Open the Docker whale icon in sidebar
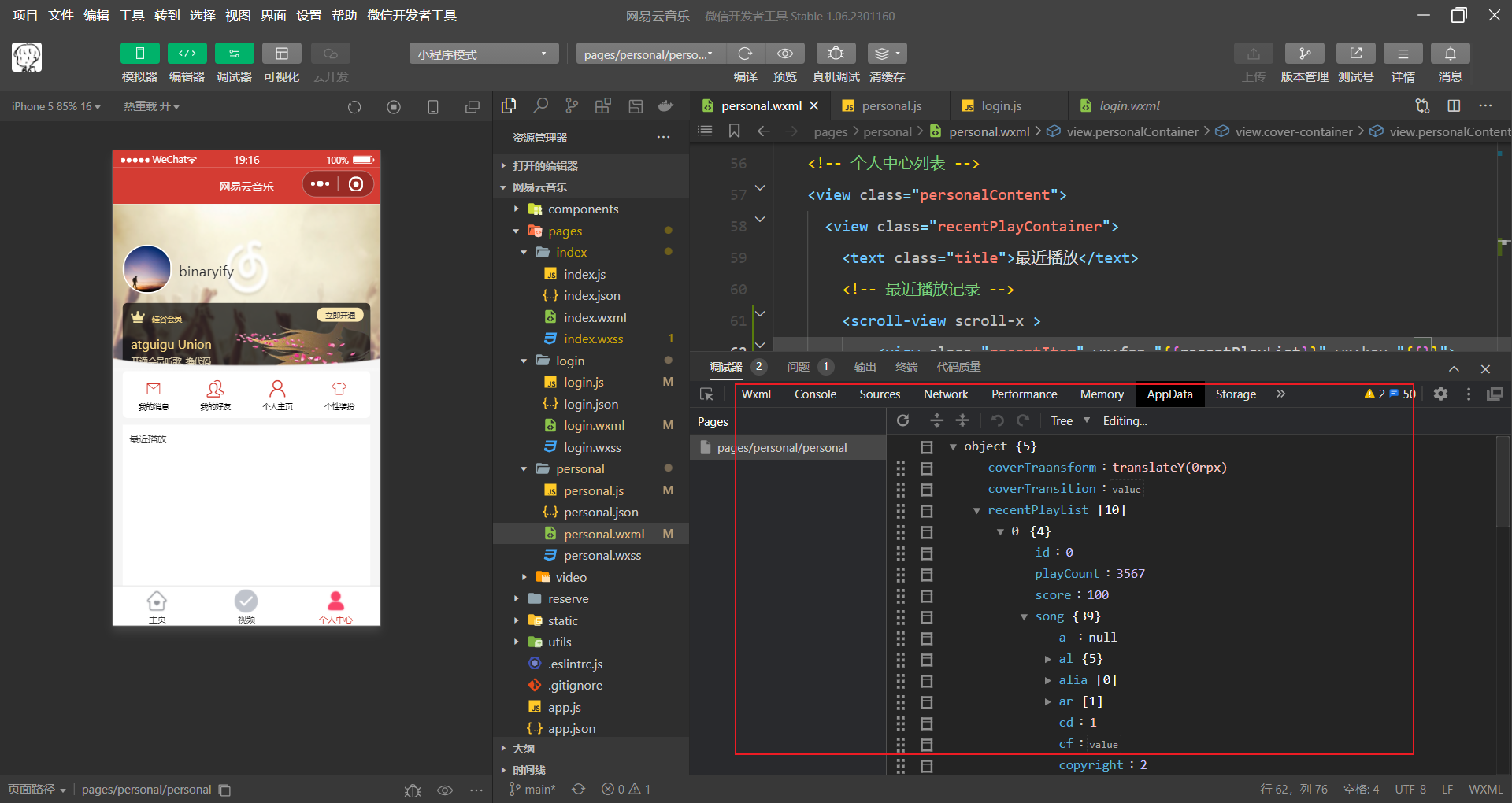The width and height of the screenshot is (1512, 803). [x=666, y=105]
